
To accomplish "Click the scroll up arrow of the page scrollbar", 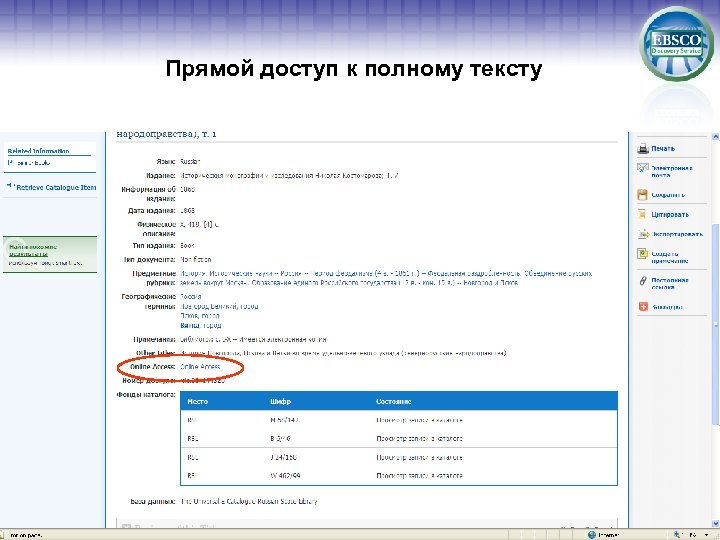I will pyautogui.click(x=715, y=136).
